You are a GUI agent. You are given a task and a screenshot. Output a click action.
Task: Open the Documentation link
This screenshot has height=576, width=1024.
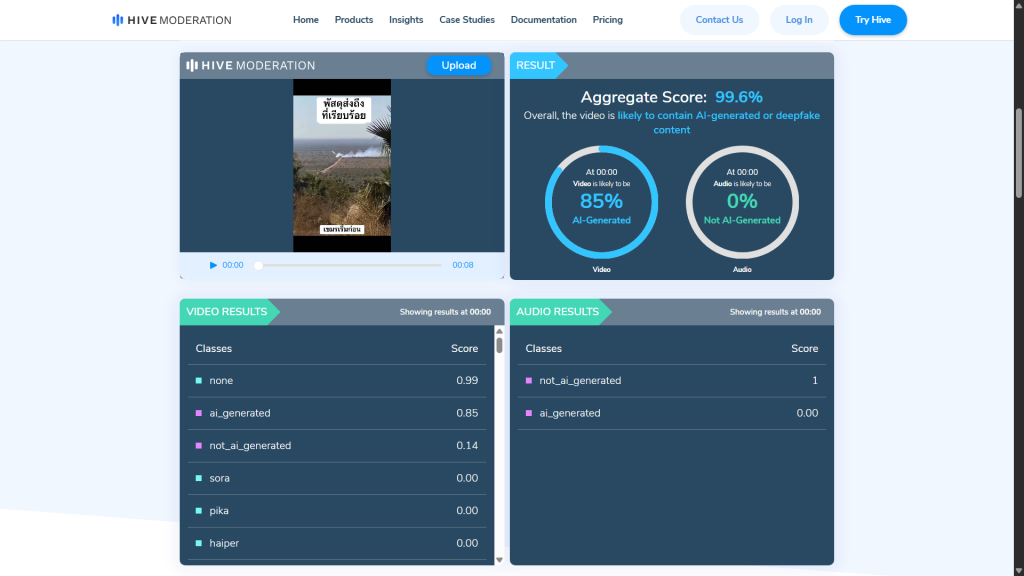(x=543, y=20)
